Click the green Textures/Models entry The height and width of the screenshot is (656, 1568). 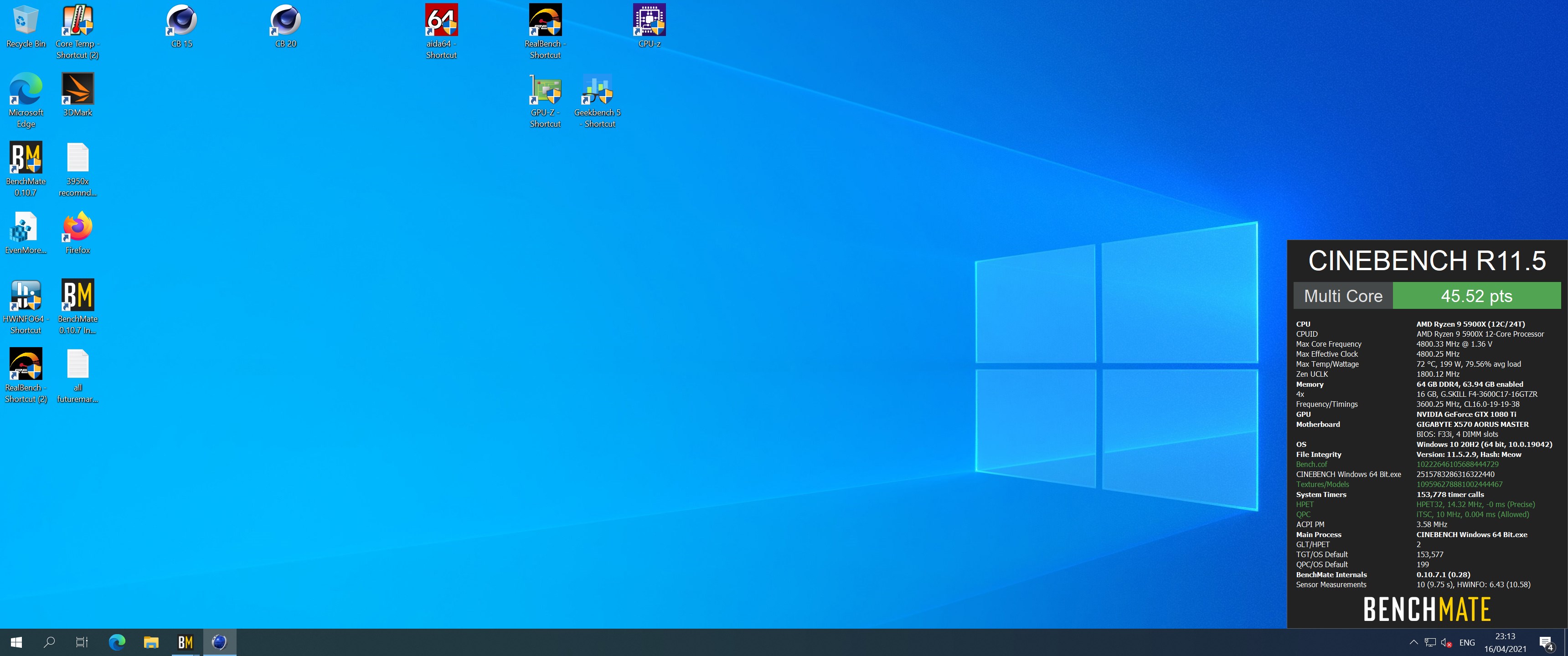pos(1322,484)
